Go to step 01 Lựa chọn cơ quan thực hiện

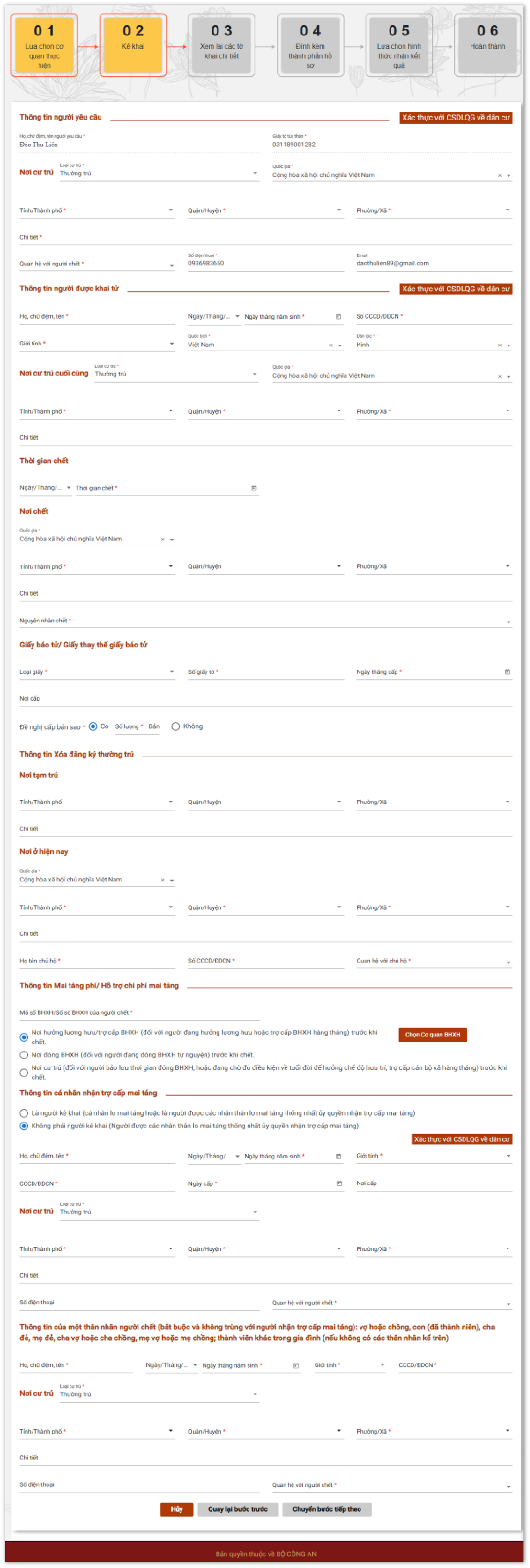coord(44,46)
